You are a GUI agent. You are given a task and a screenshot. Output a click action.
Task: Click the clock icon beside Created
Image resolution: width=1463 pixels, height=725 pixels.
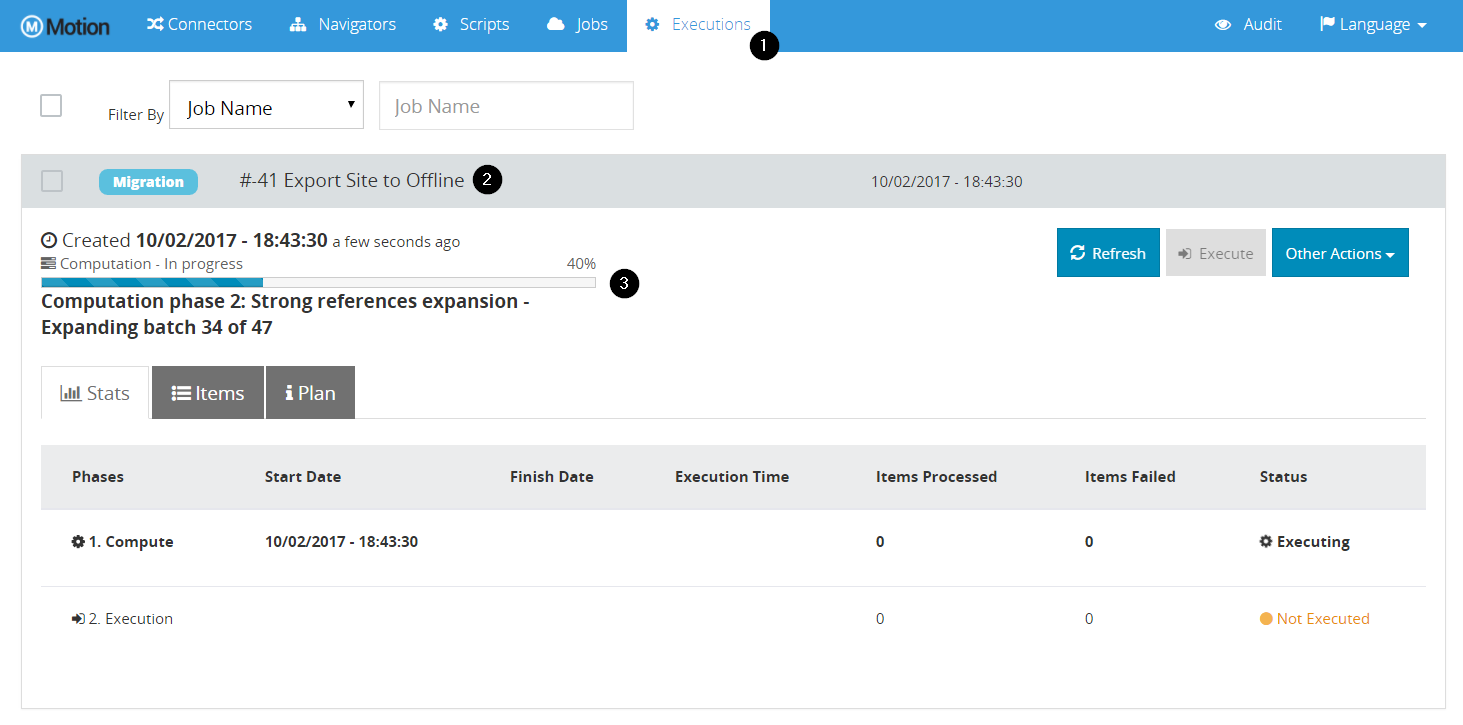click(49, 240)
